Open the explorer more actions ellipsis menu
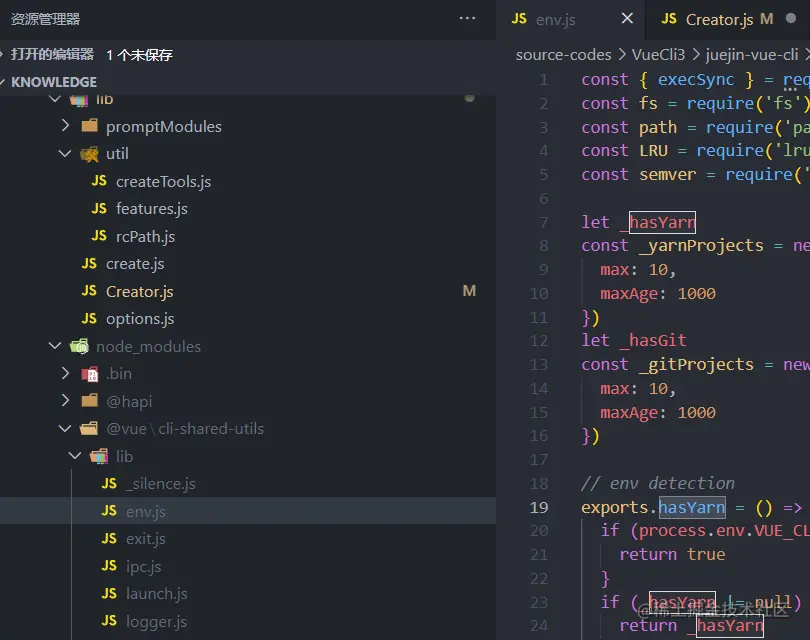Image resolution: width=810 pixels, height=640 pixels. point(467,19)
